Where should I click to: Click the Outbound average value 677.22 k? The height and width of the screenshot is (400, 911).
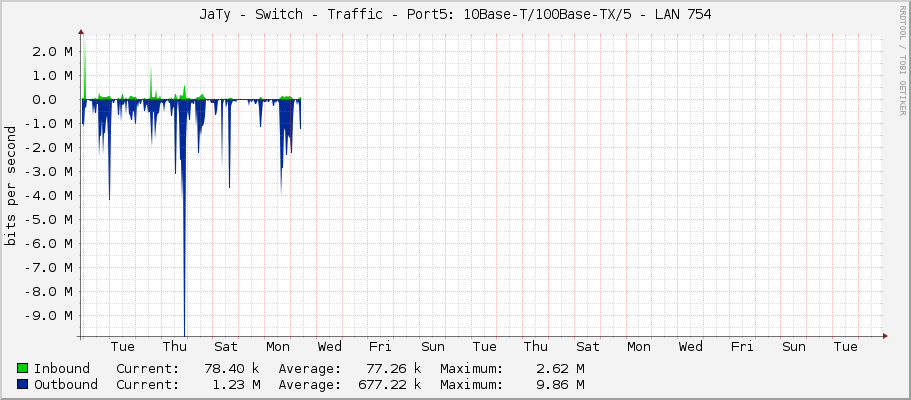pos(389,384)
